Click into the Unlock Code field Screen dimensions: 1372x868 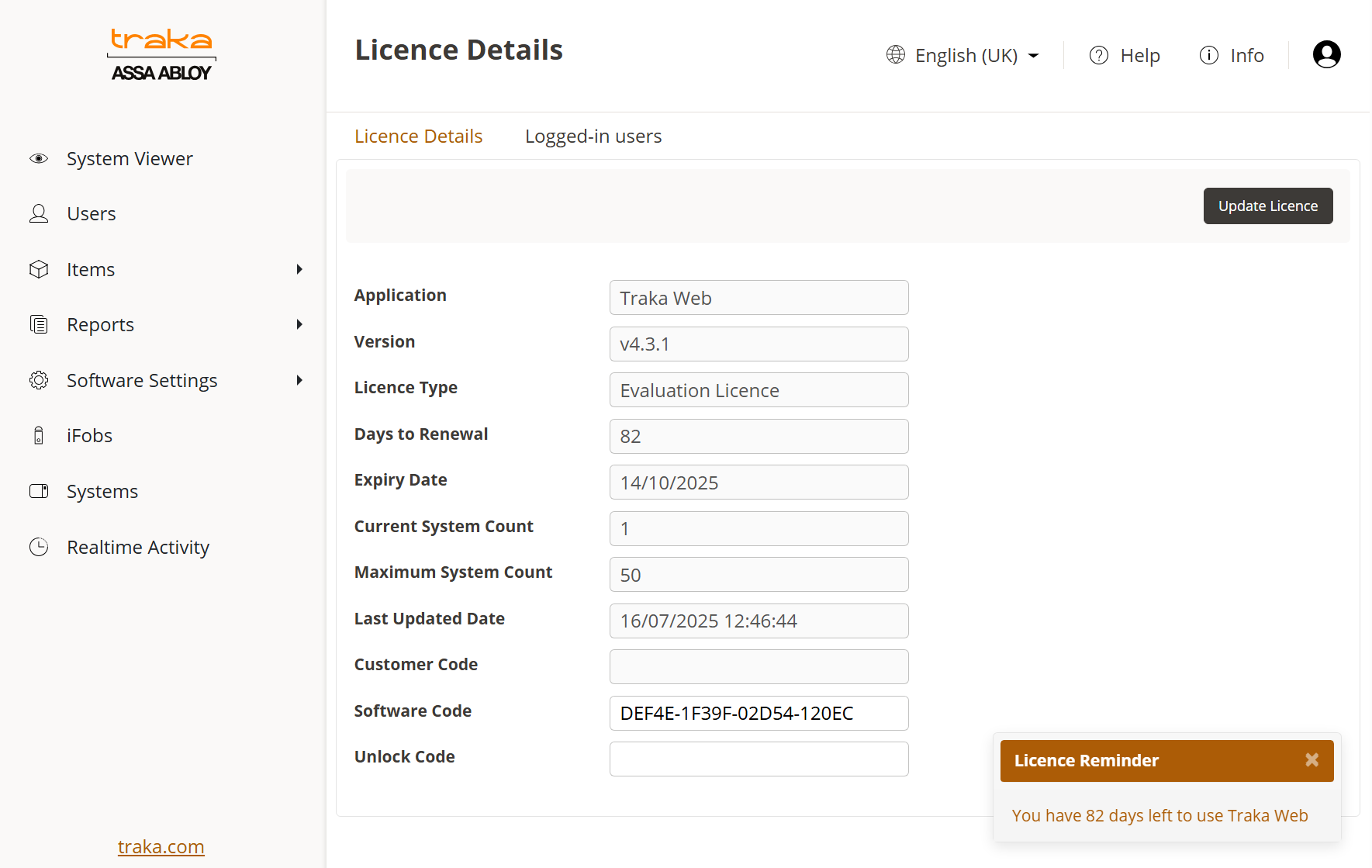[x=759, y=759]
